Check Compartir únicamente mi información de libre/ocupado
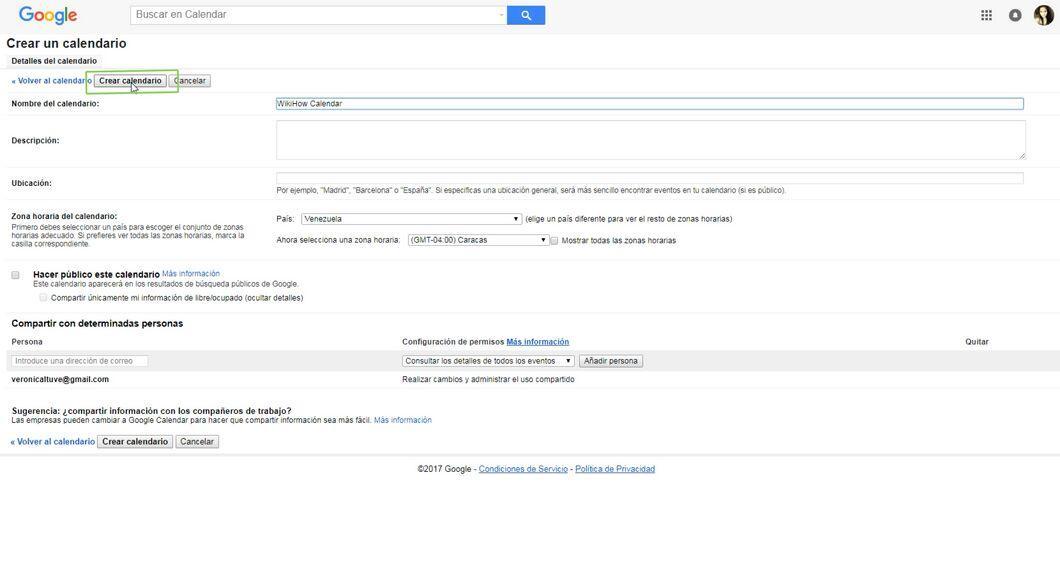Viewport: 1060px width, 571px height. (43, 297)
